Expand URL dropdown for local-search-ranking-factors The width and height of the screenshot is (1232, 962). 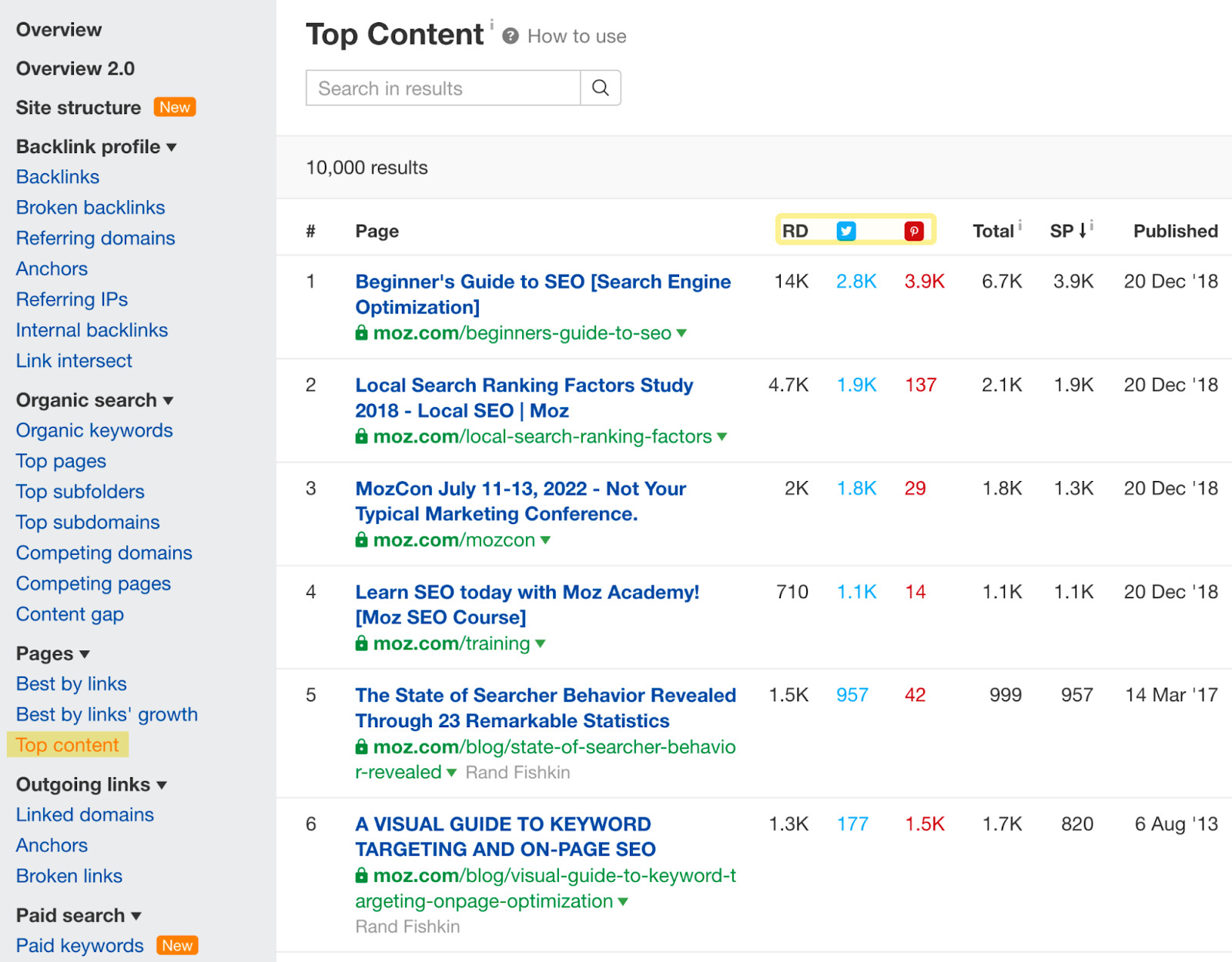(722, 436)
